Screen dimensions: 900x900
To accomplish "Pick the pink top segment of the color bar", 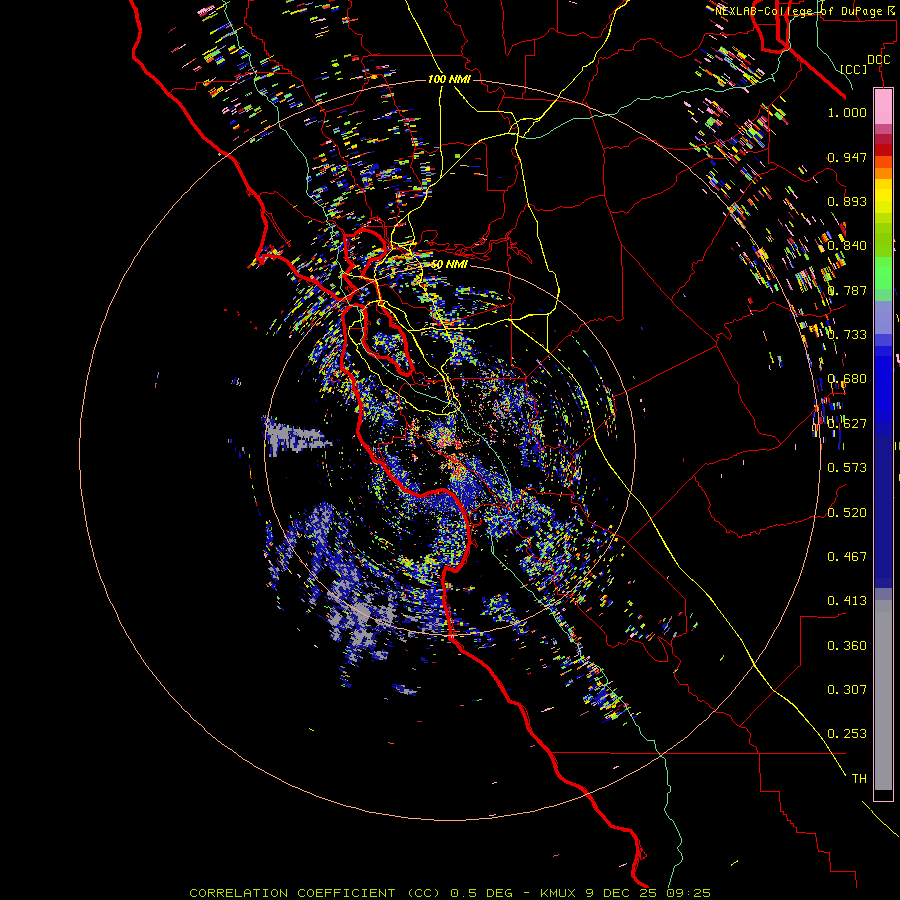I will coord(883,106).
